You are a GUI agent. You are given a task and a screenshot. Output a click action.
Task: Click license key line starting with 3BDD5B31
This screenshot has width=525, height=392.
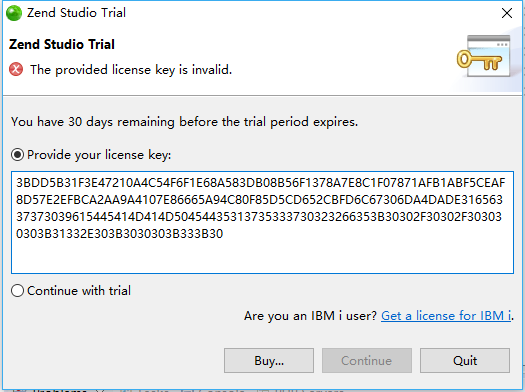coord(260,183)
